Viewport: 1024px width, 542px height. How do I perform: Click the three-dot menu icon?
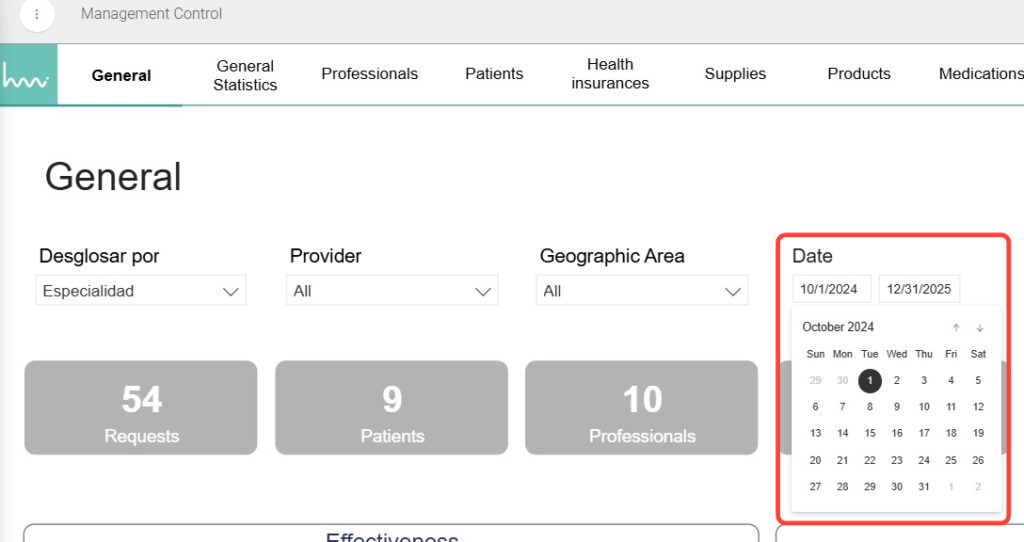coord(37,15)
